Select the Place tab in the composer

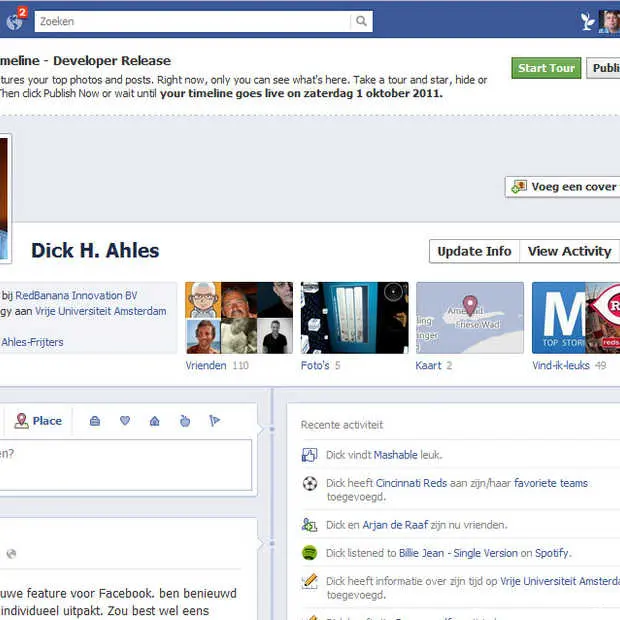click(38, 421)
